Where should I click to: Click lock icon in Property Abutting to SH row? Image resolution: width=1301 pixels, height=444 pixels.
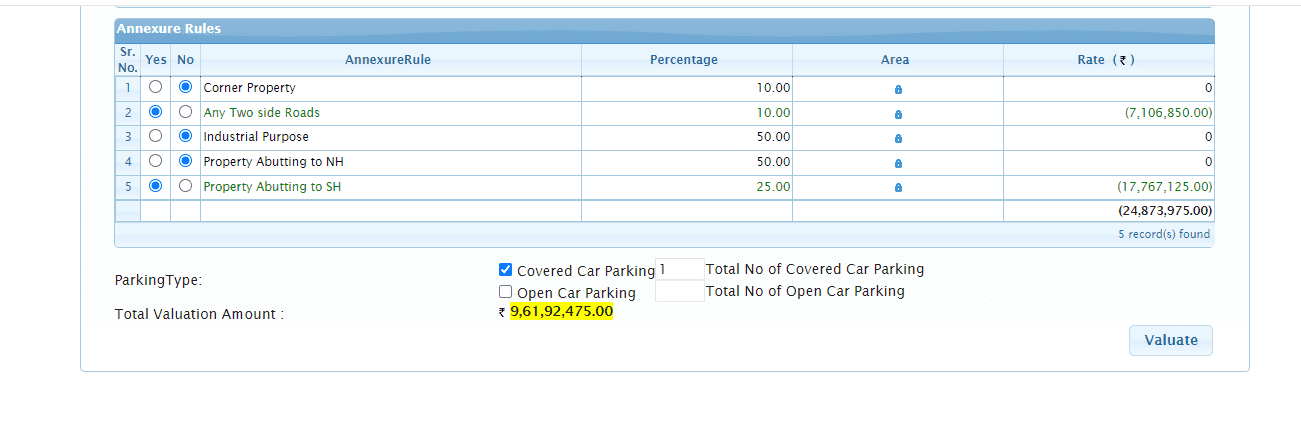898,187
